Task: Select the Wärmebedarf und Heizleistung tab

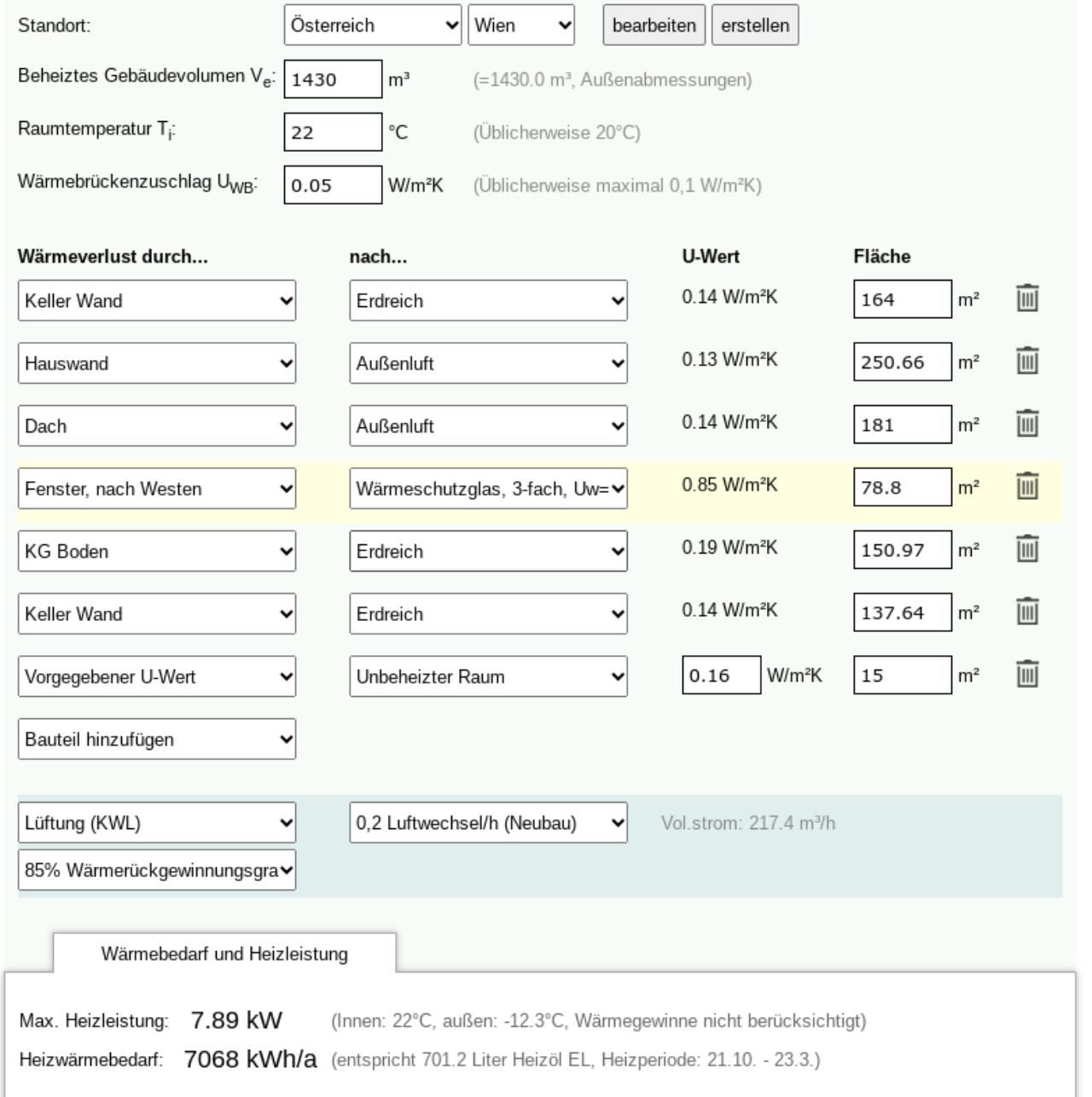Action: [x=224, y=954]
